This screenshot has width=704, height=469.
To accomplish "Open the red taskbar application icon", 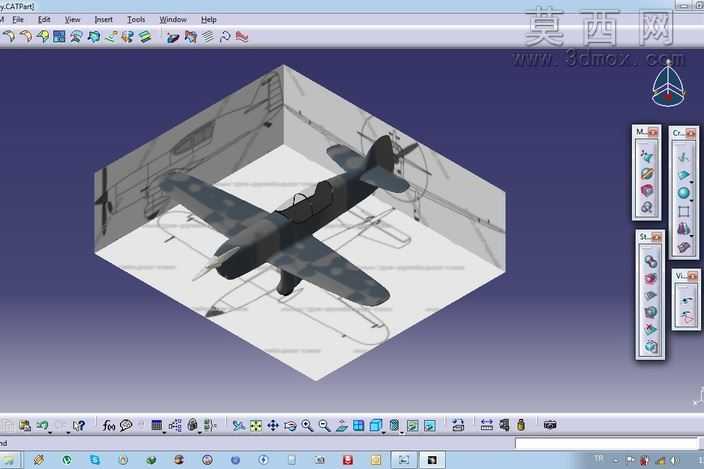I will (x=348, y=460).
